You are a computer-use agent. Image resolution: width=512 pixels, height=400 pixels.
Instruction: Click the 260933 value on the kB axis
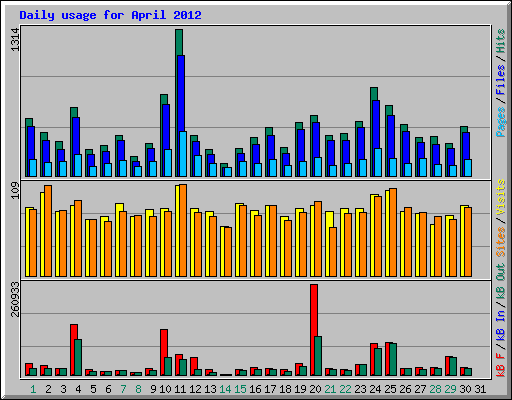click(15, 299)
